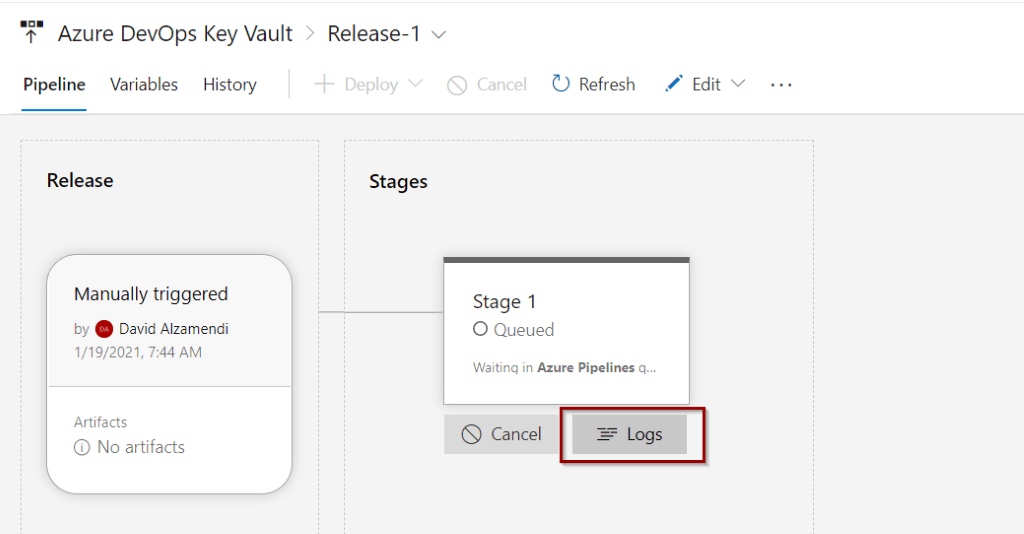Click the Edit pencil icon
1024x534 pixels.
673,84
